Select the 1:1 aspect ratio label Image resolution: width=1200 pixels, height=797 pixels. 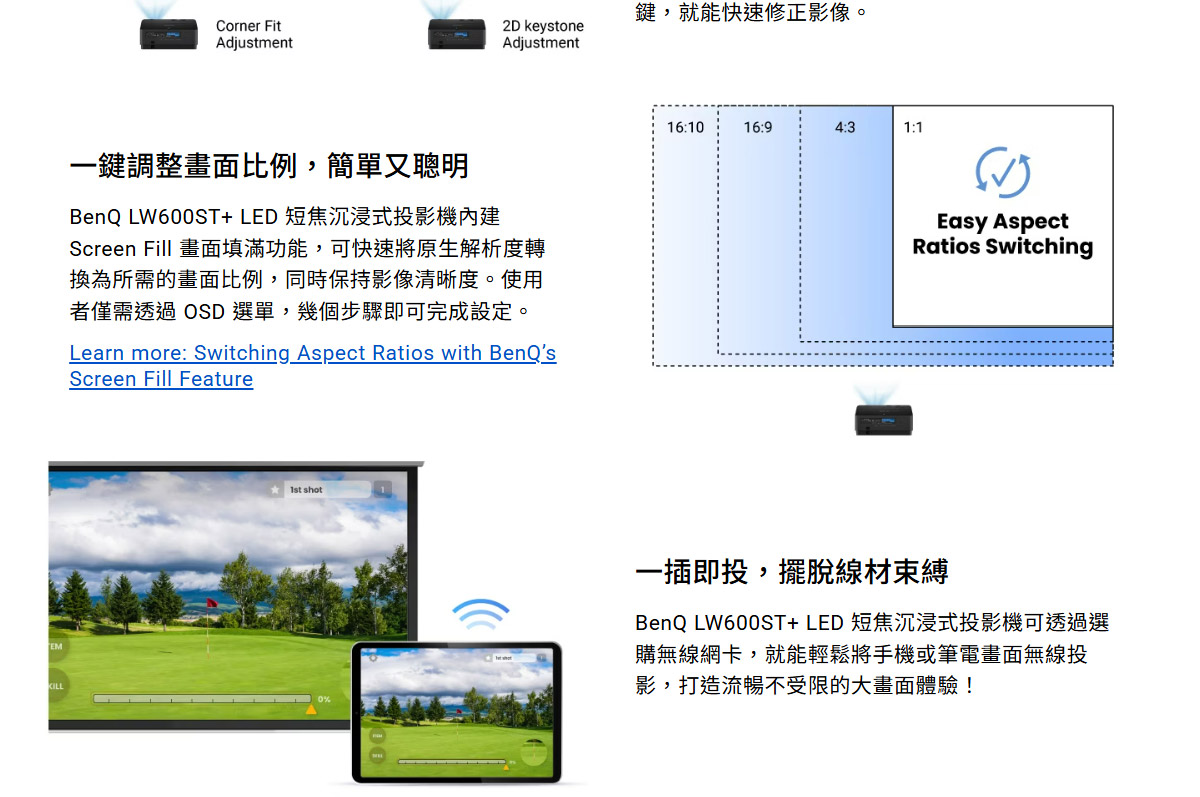click(x=913, y=127)
